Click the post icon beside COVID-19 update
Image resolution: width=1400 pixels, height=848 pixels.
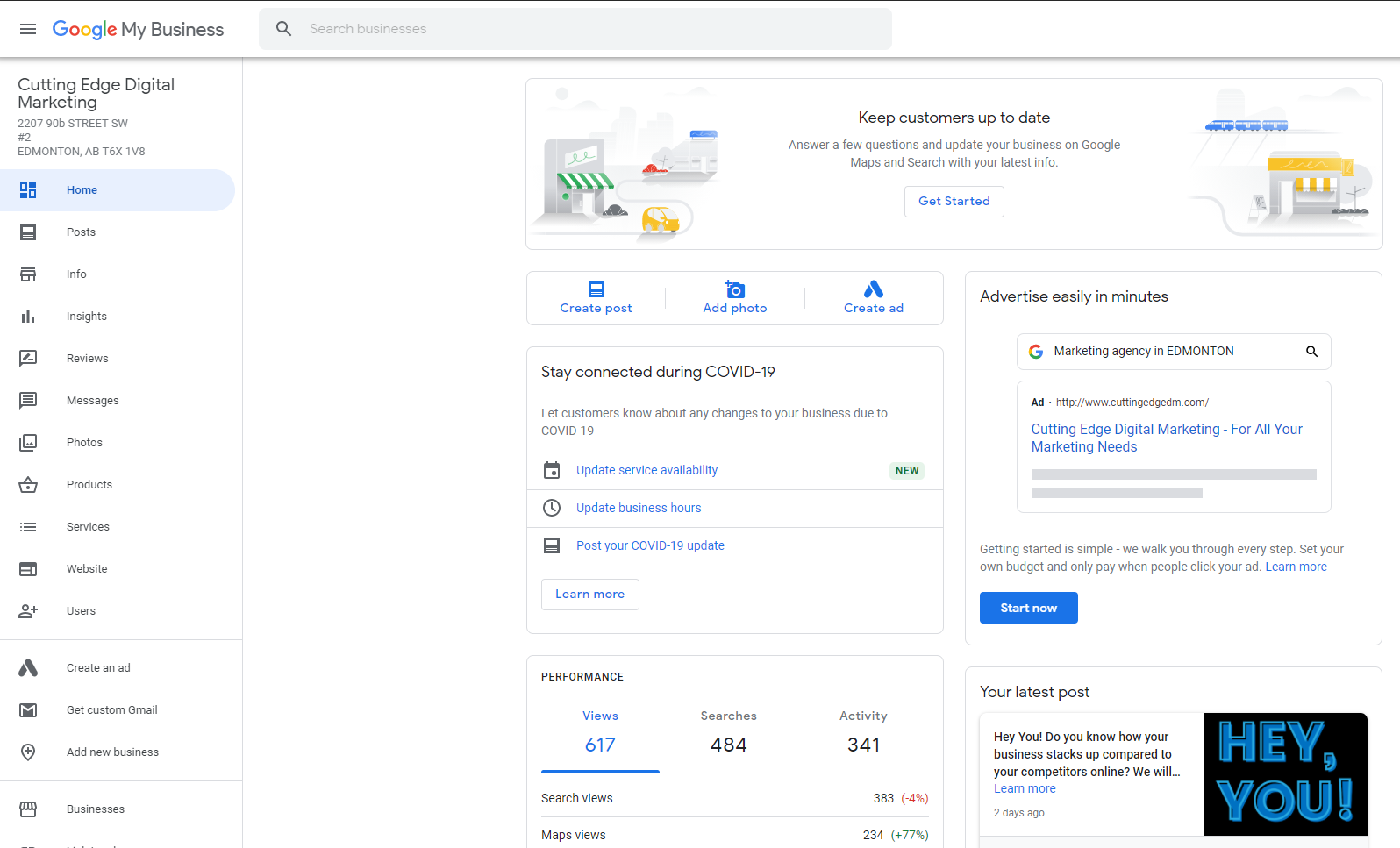552,545
